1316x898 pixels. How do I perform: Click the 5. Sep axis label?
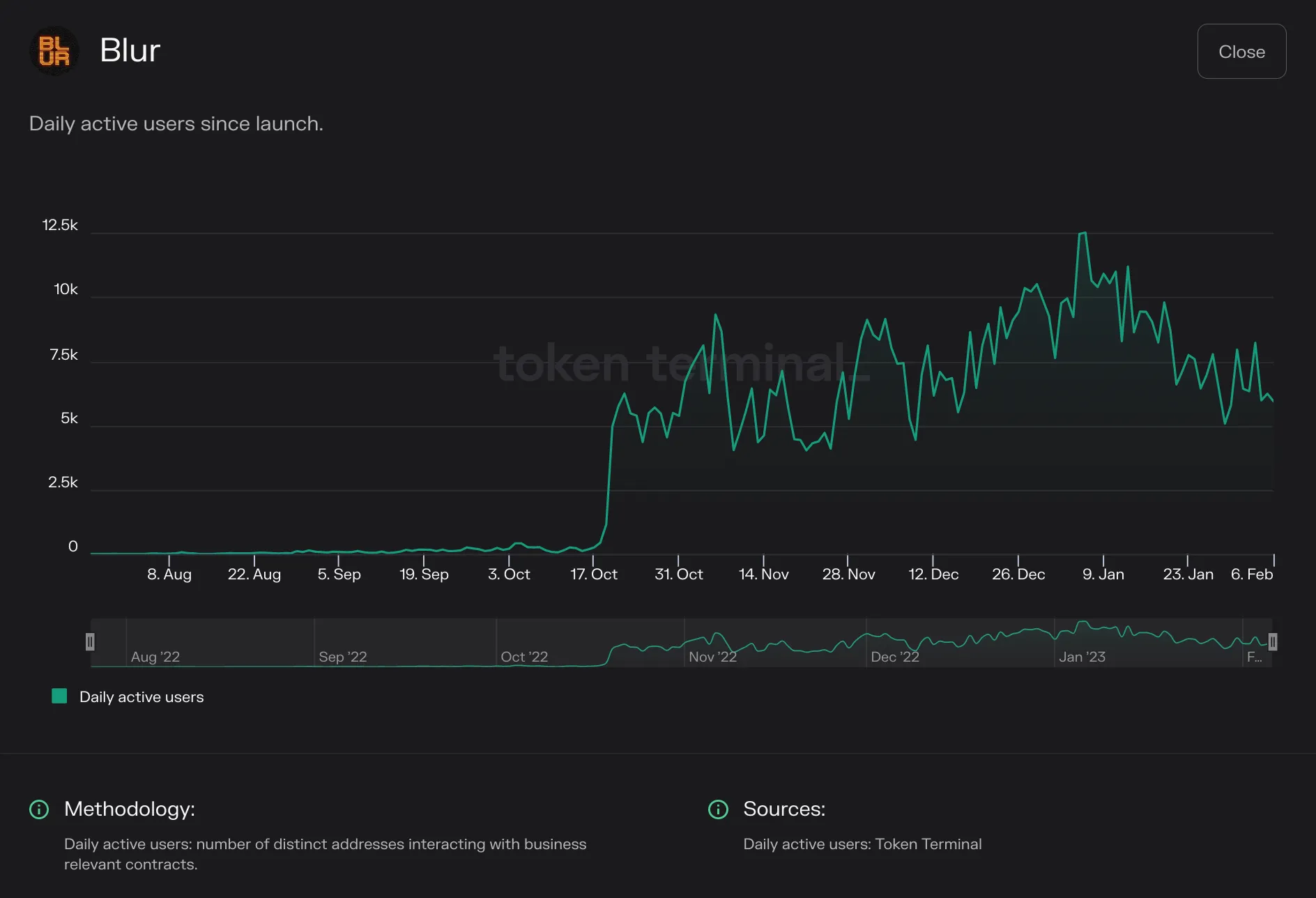[339, 574]
